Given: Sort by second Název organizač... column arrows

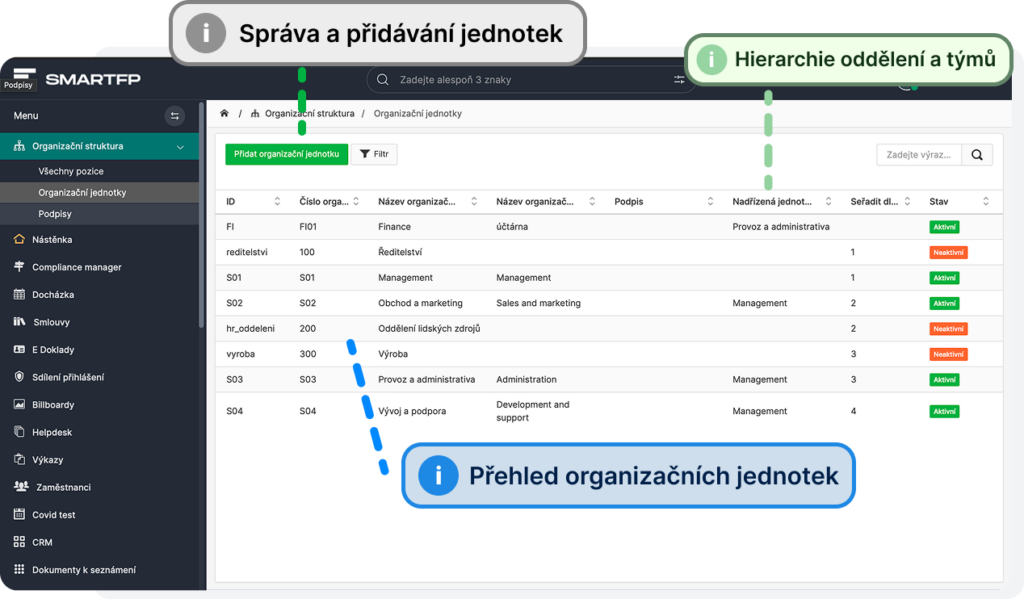Looking at the screenshot, I should (592, 201).
